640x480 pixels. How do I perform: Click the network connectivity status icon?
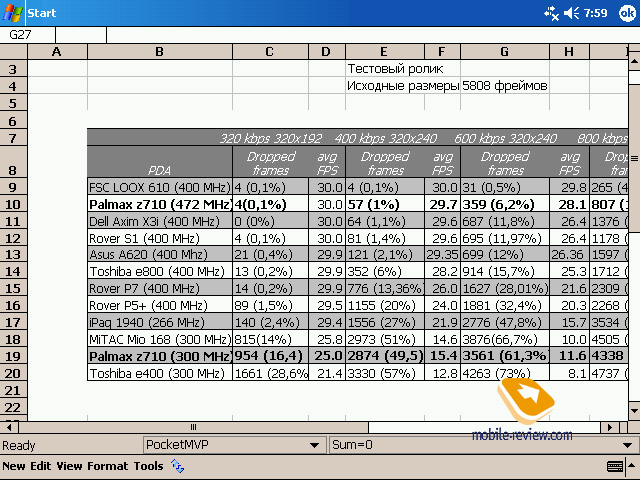(x=551, y=12)
